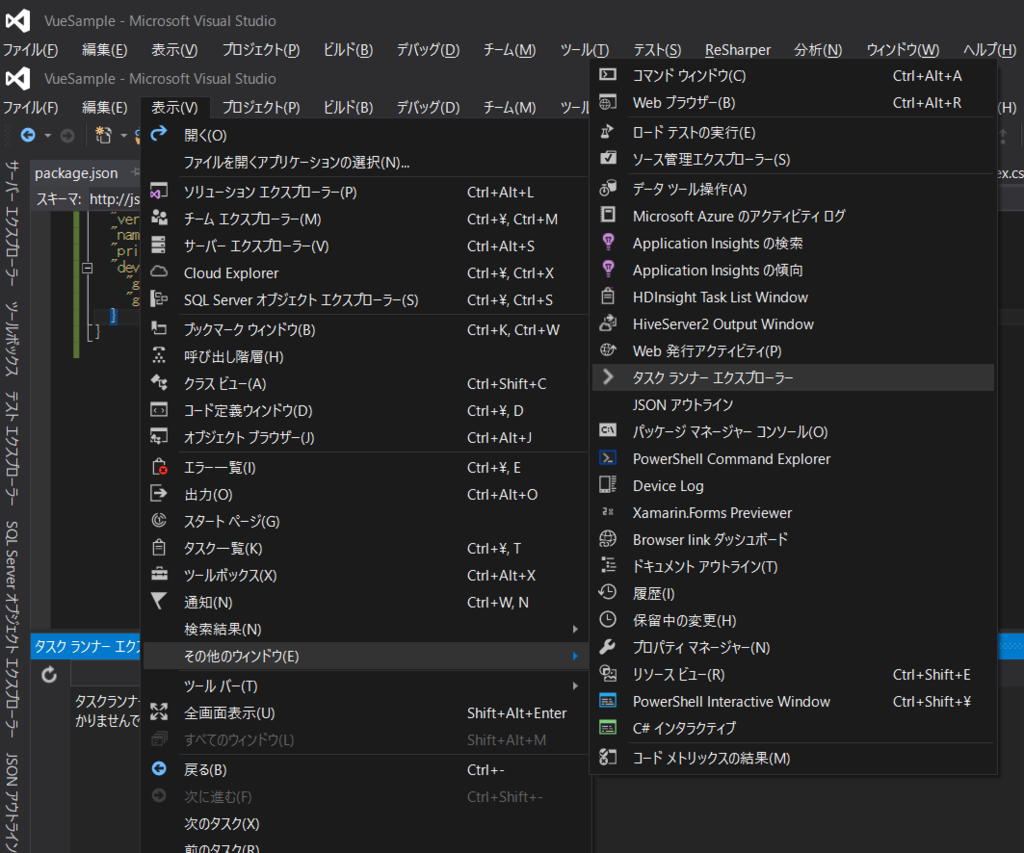Click the Command Window icon in submenu
The image size is (1024, 853).
tap(607, 74)
